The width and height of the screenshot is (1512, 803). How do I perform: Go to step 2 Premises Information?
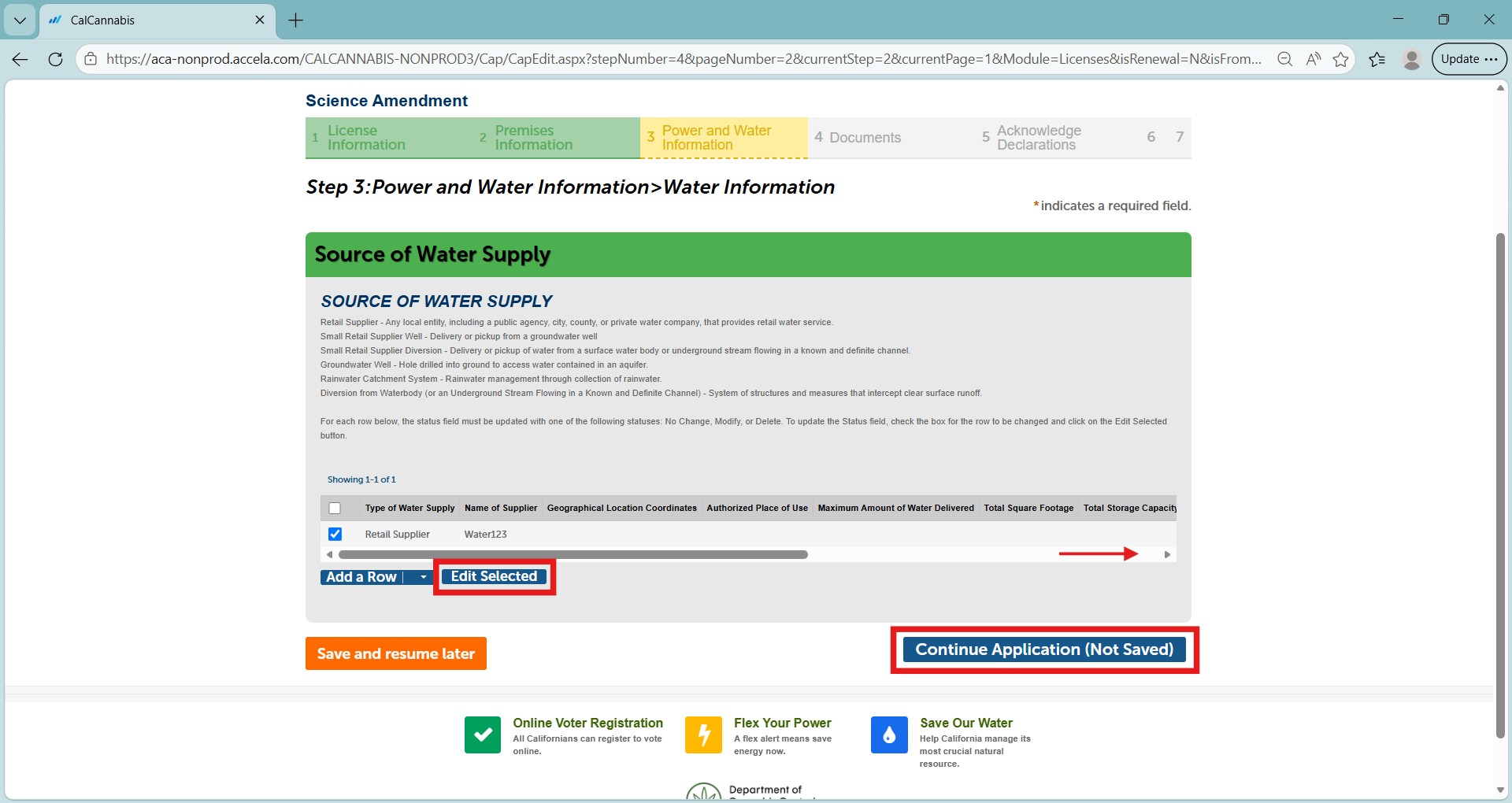pos(556,138)
